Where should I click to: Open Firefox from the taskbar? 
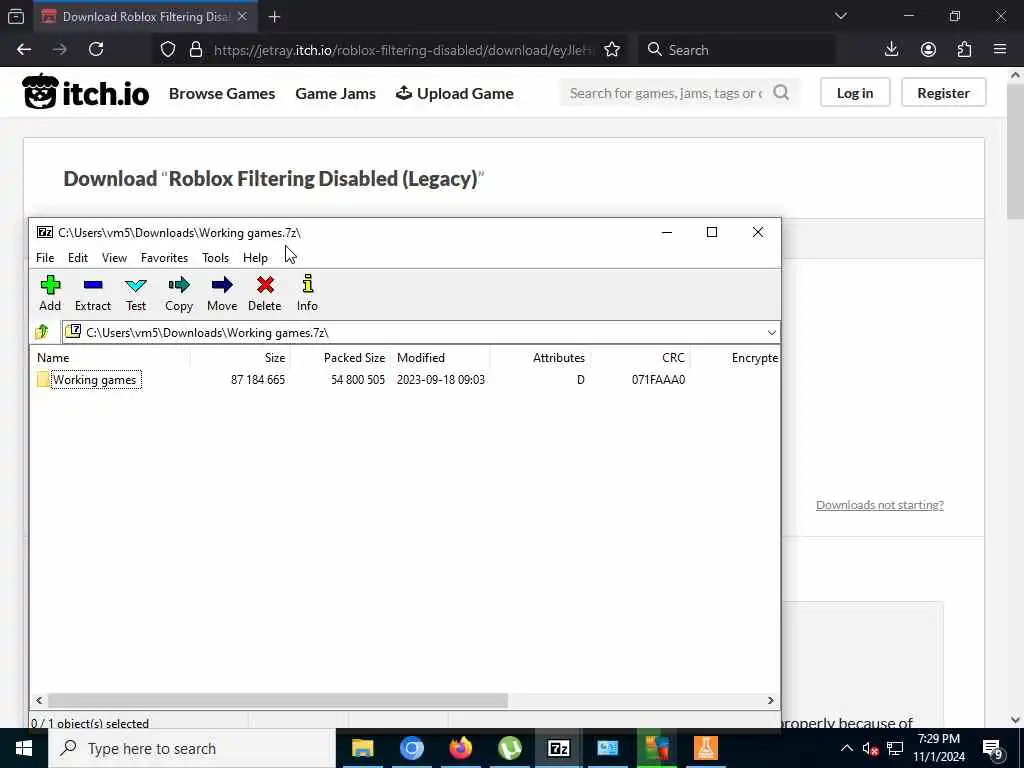460,748
